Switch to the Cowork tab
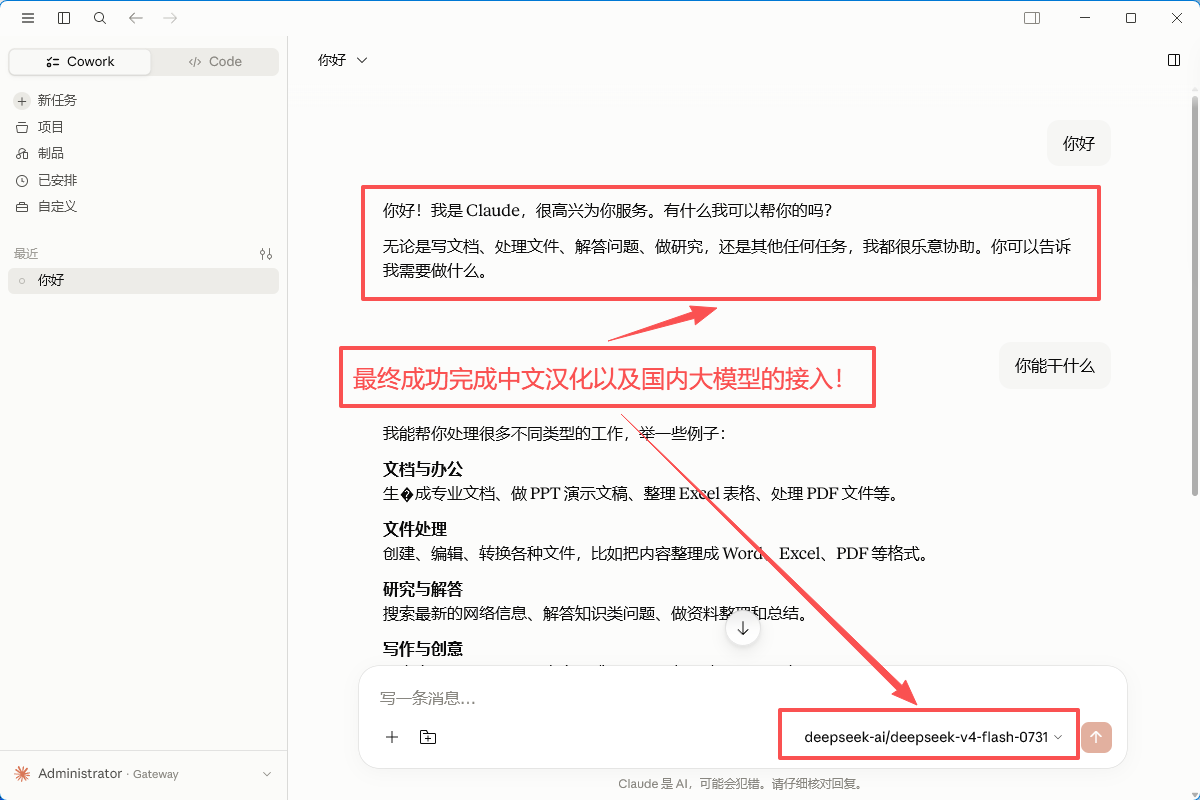The image size is (1200, 800). coord(80,62)
